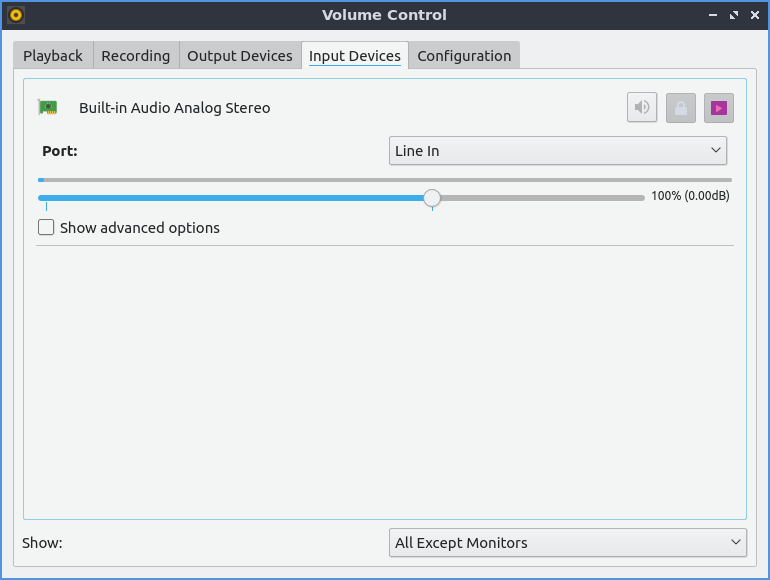
Task: Click the green sound card icon
Action: click(47, 107)
